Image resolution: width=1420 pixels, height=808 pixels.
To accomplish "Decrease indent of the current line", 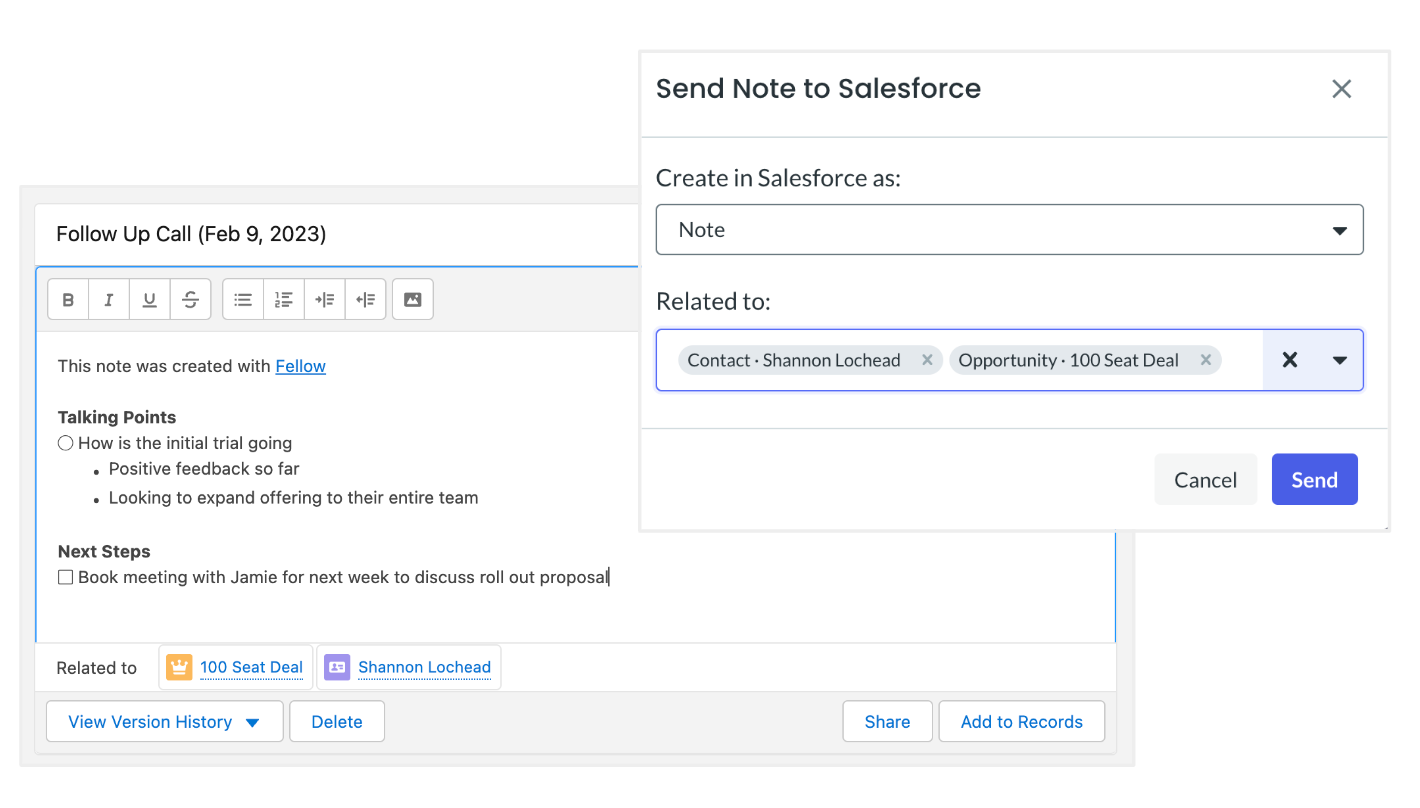I will point(366,299).
